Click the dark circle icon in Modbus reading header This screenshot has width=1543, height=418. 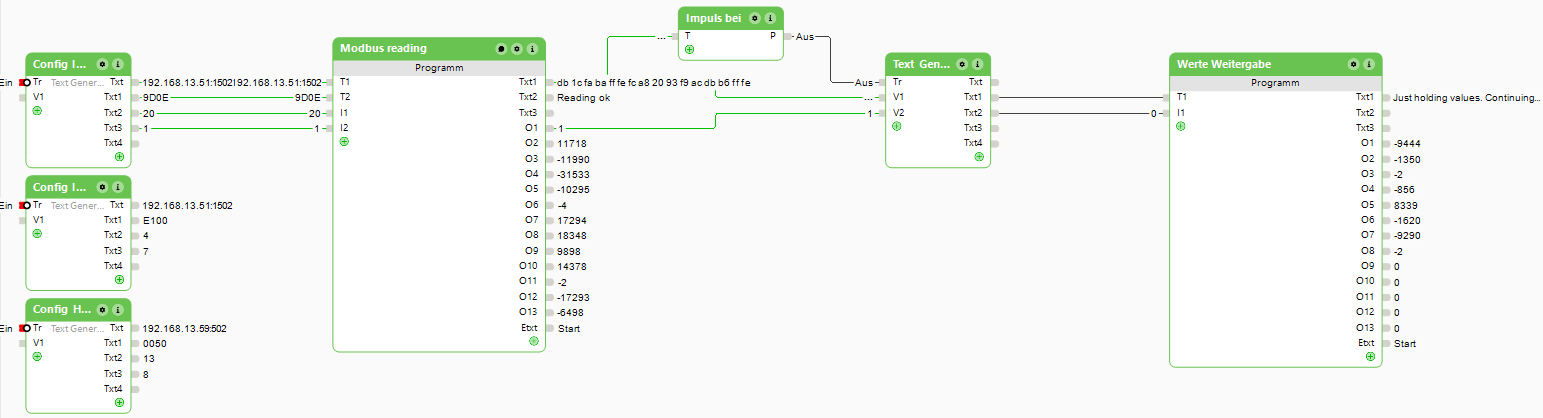click(501, 48)
